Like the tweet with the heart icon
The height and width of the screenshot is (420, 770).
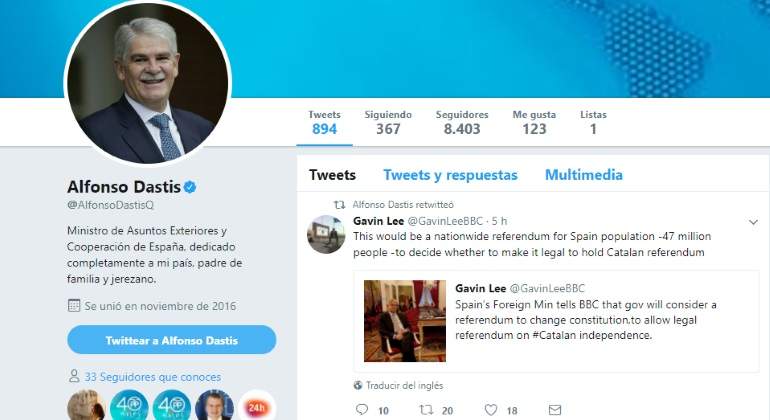click(490, 409)
